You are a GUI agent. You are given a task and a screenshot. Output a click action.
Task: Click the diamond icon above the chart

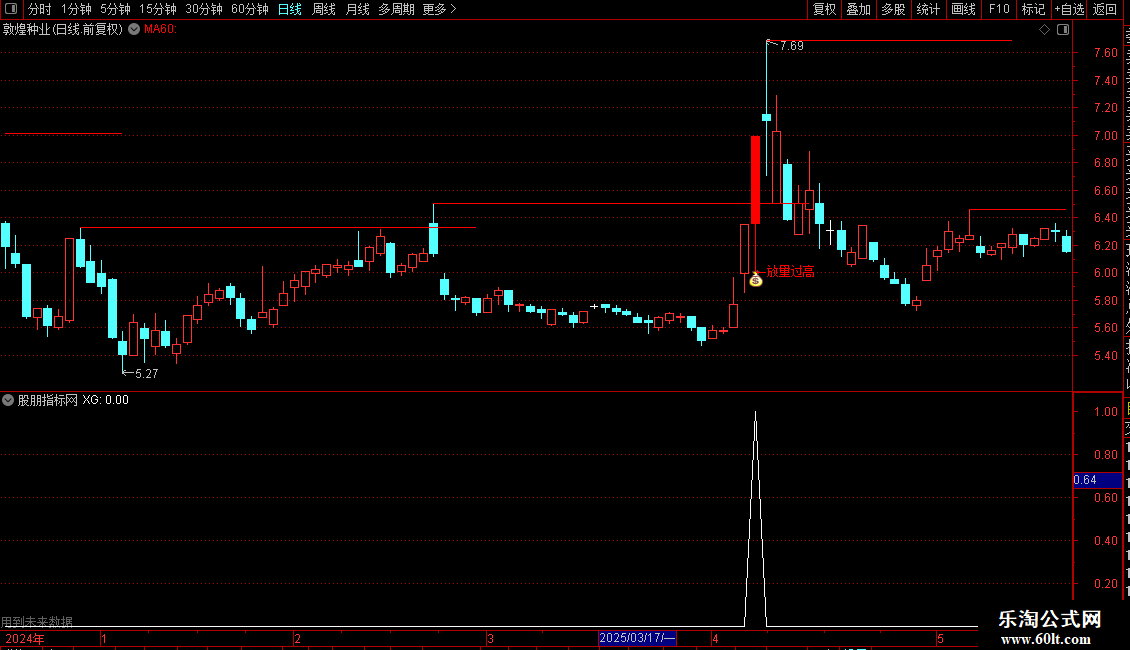point(1044,30)
